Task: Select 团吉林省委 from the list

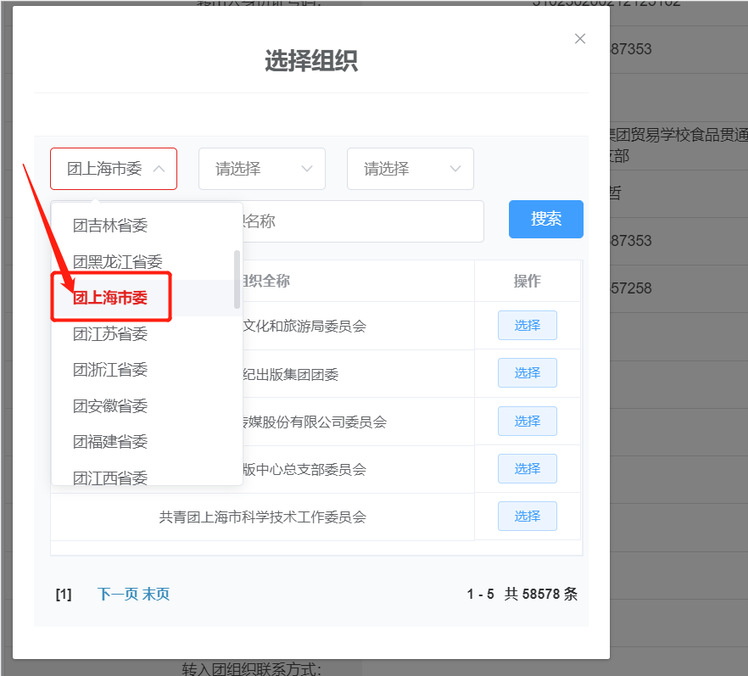Action: [x=110, y=226]
